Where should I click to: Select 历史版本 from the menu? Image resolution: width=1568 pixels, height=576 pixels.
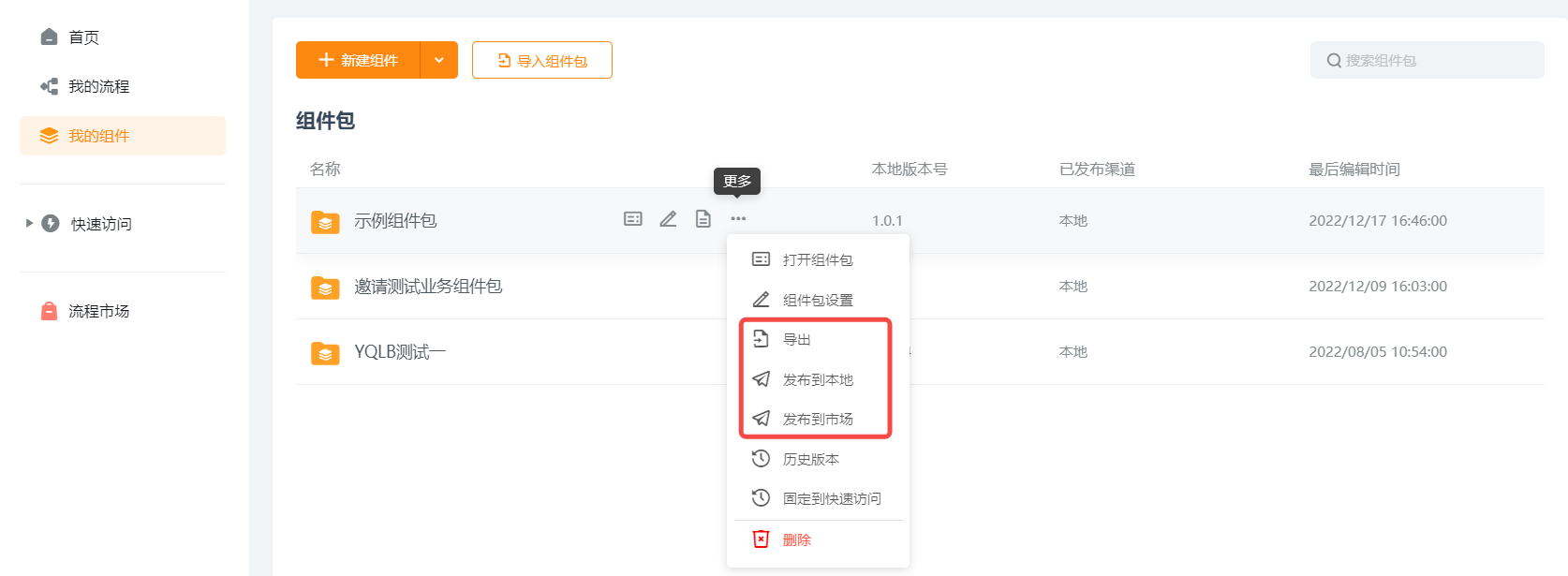coord(810,459)
